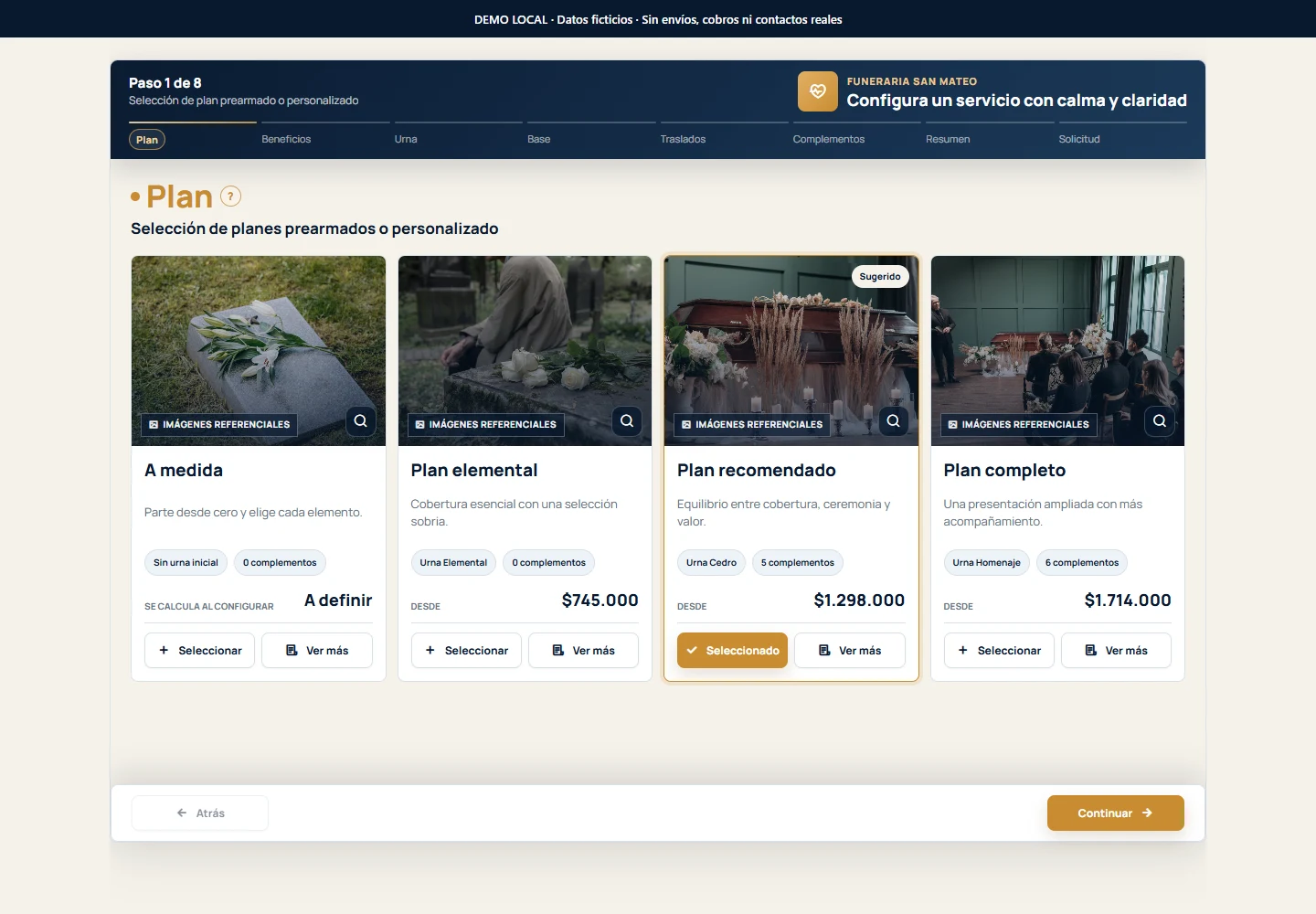This screenshot has width=1316, height=914.
Task: Click the Sugerido badge
Action: coord(880,277)
